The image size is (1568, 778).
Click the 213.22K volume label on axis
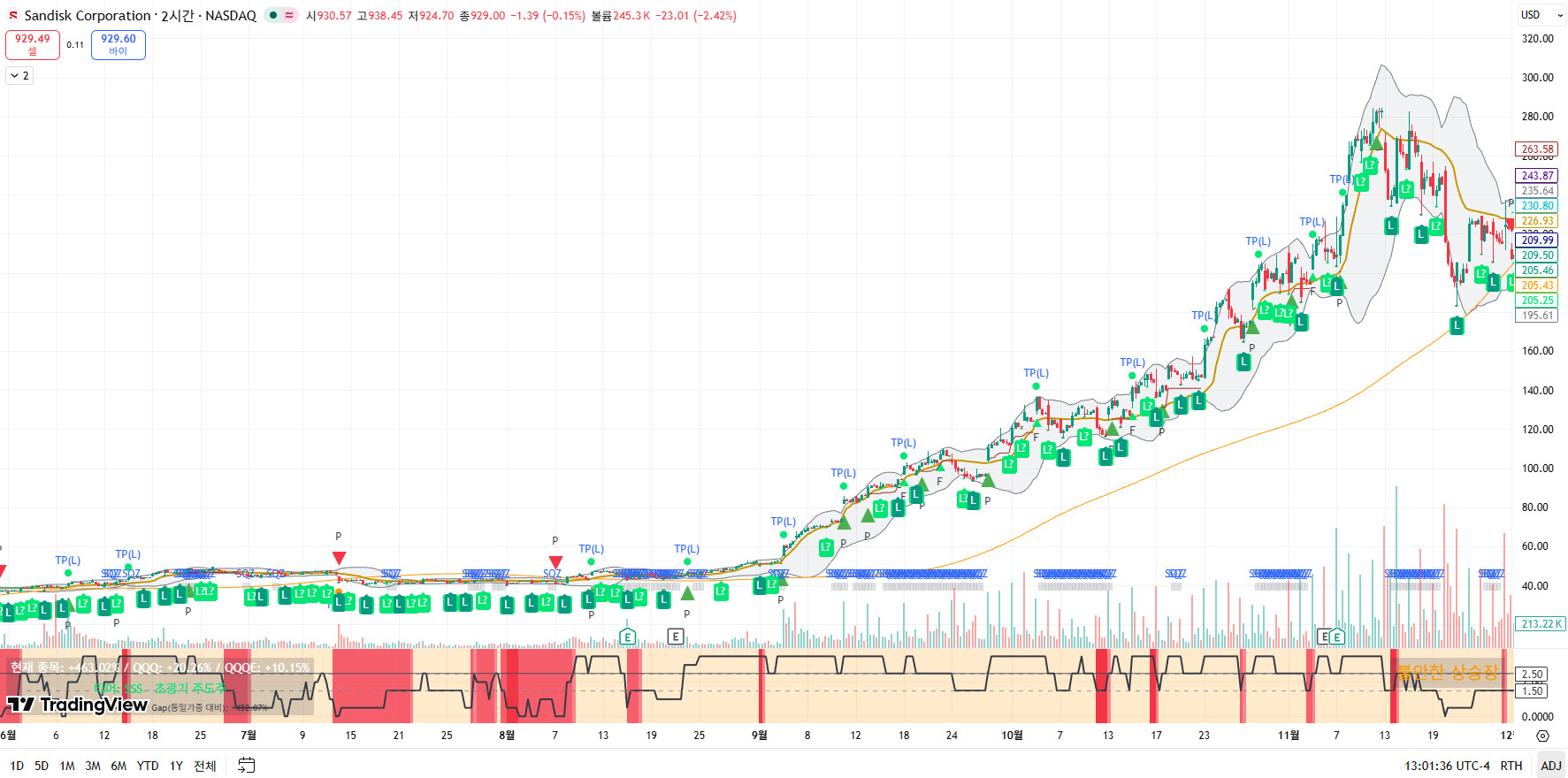1541,624
